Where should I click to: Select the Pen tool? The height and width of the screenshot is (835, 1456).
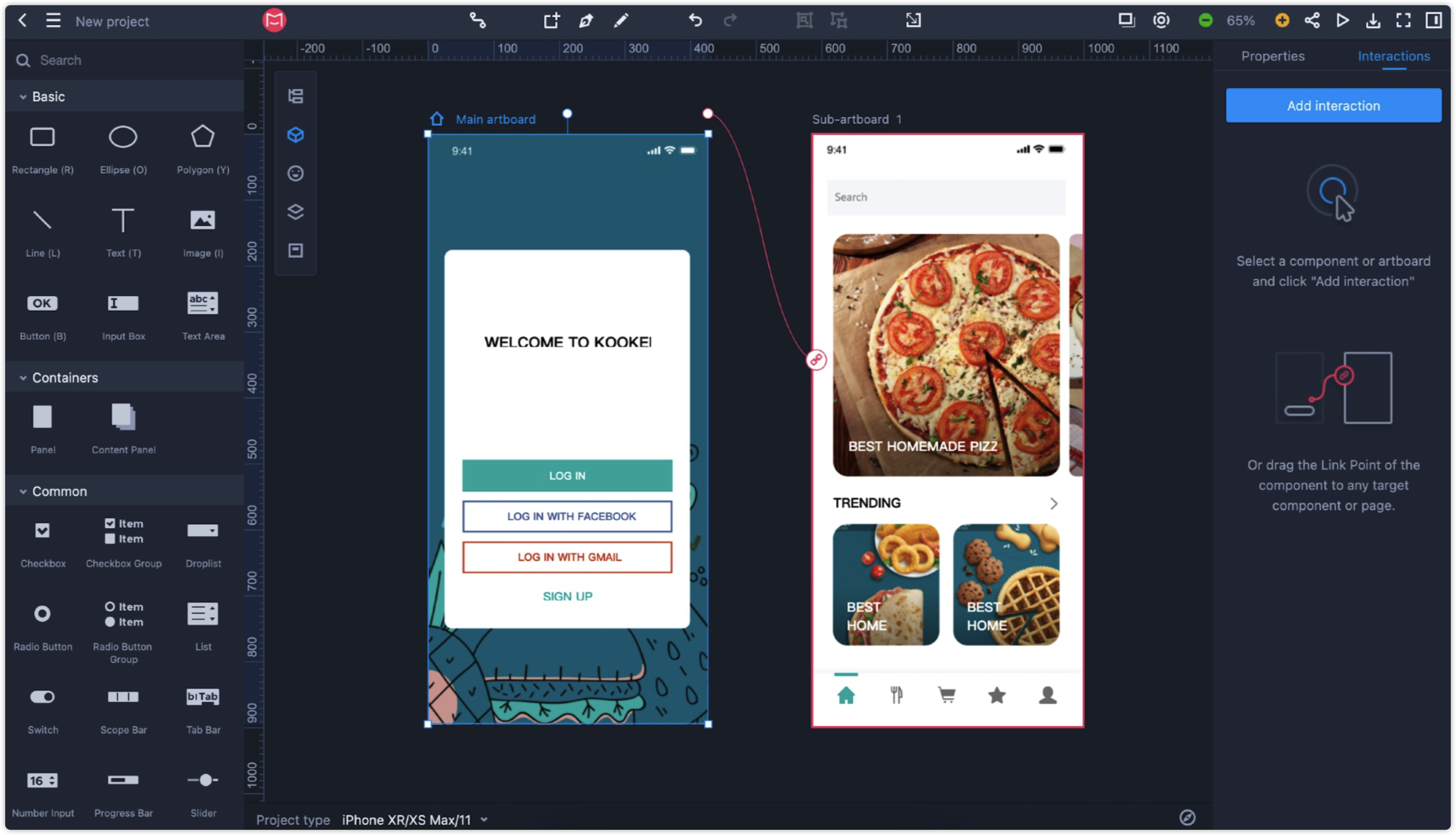[586, 21]
